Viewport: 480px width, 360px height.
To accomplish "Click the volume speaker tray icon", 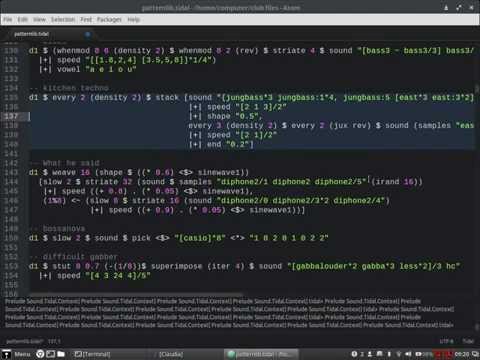I will (x=408, y=354).
